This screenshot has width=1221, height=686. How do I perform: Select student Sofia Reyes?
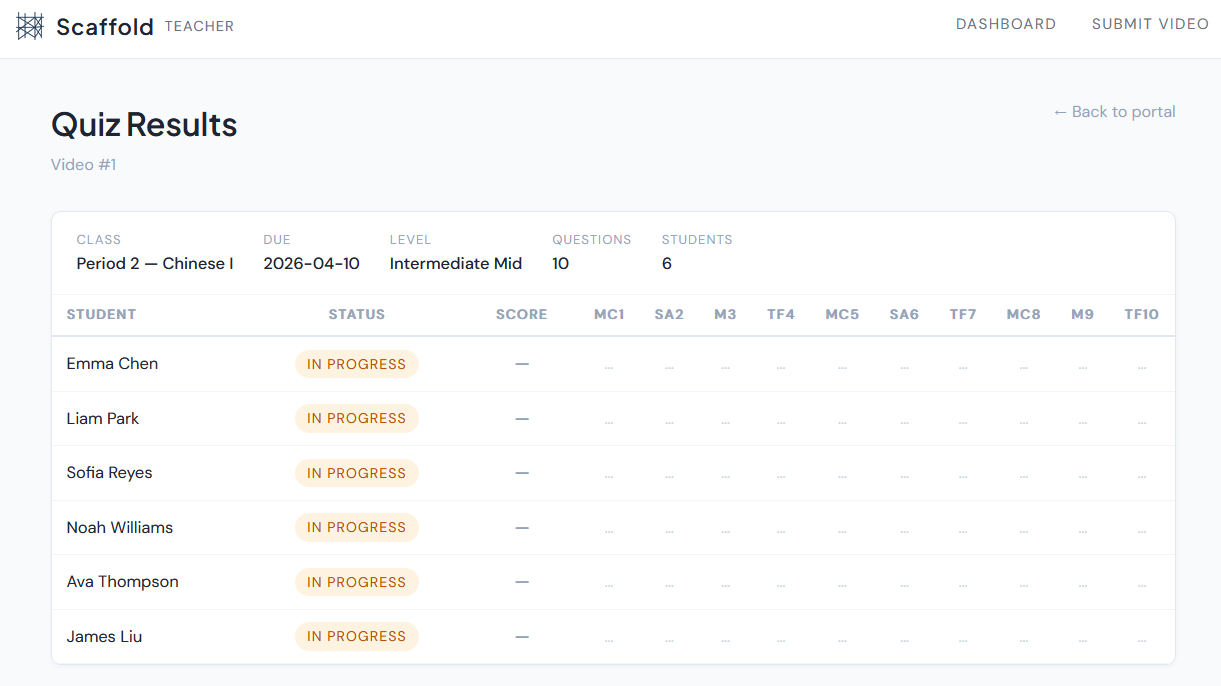(108, 472)
